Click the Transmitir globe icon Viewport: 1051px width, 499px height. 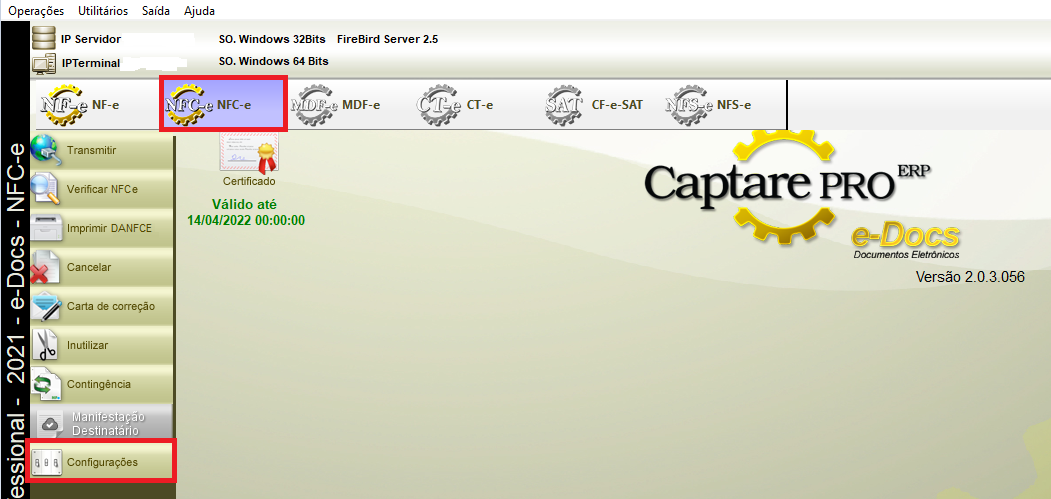tap(46, 151)
